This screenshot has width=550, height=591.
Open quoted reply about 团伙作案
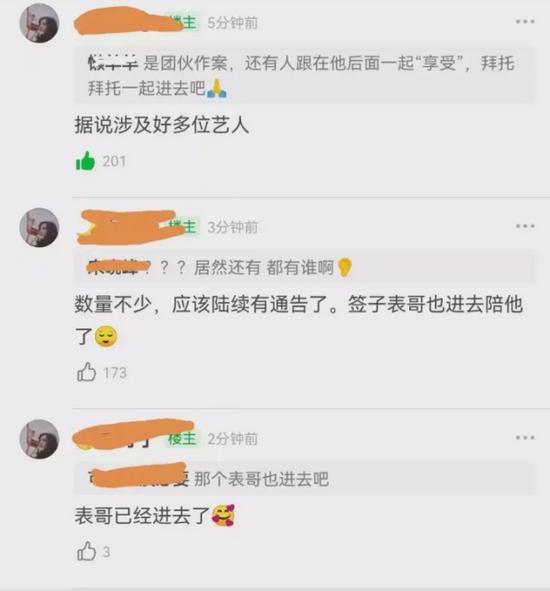(305, 75)
